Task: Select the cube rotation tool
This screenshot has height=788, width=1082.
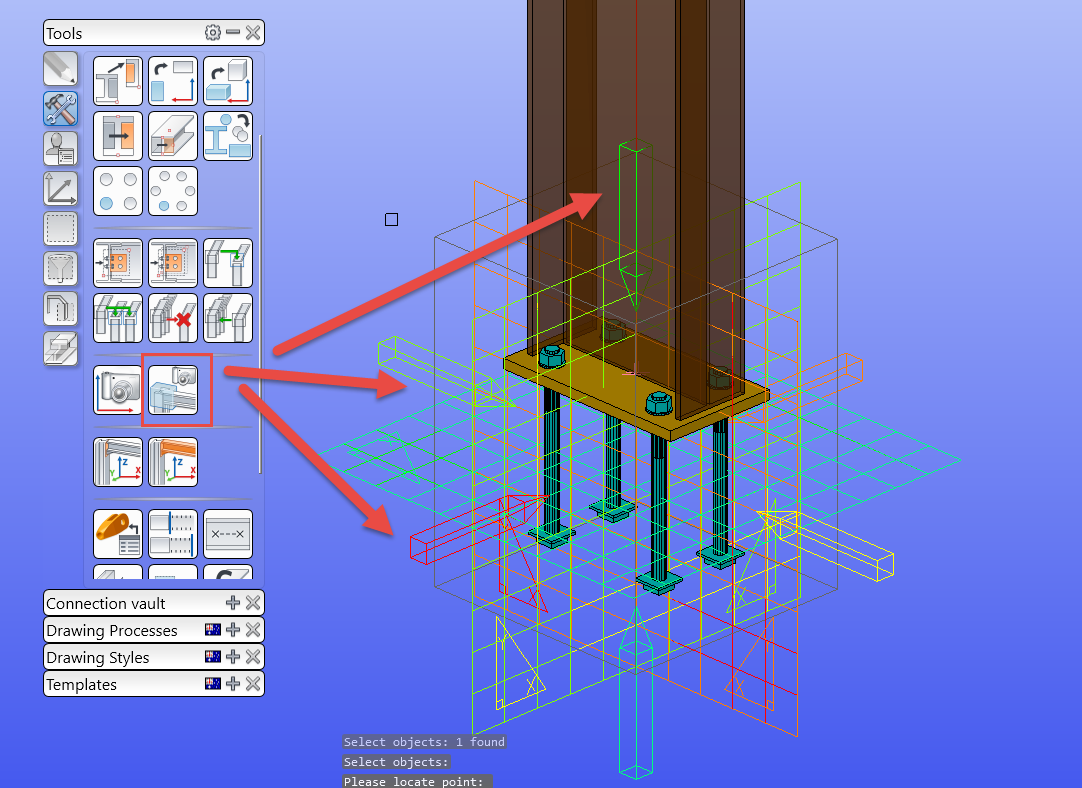Action: point(228,80)
